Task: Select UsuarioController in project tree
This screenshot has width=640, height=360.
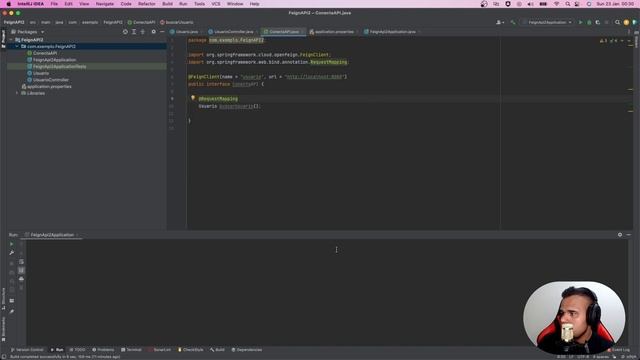Action: (51, 80)
